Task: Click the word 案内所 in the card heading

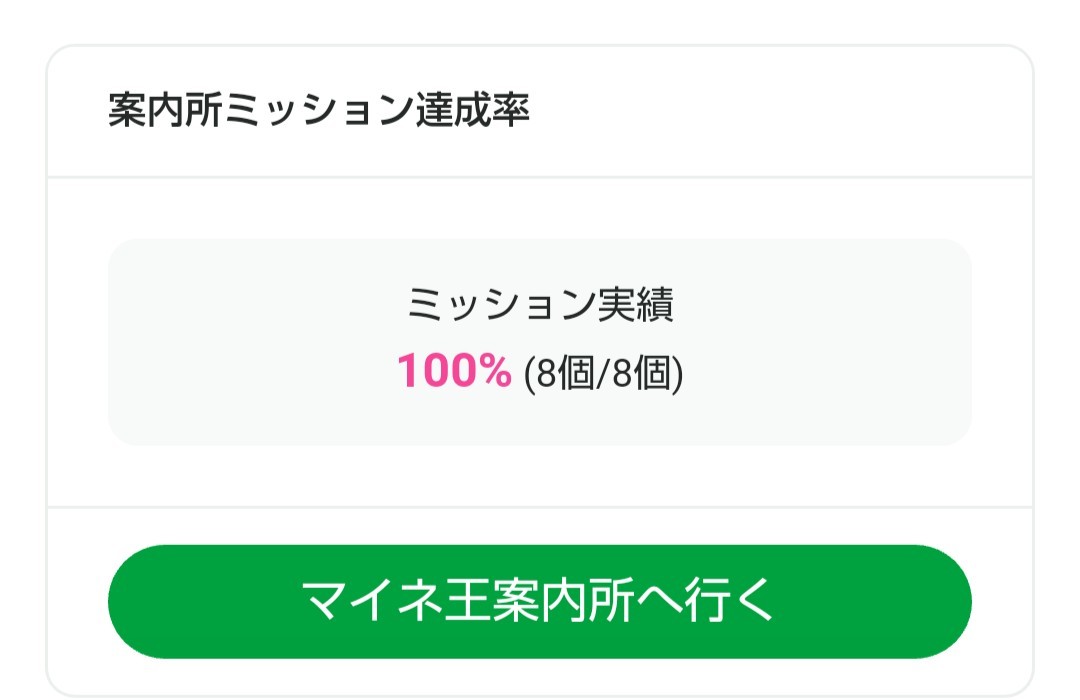Action: click(166, 111)
